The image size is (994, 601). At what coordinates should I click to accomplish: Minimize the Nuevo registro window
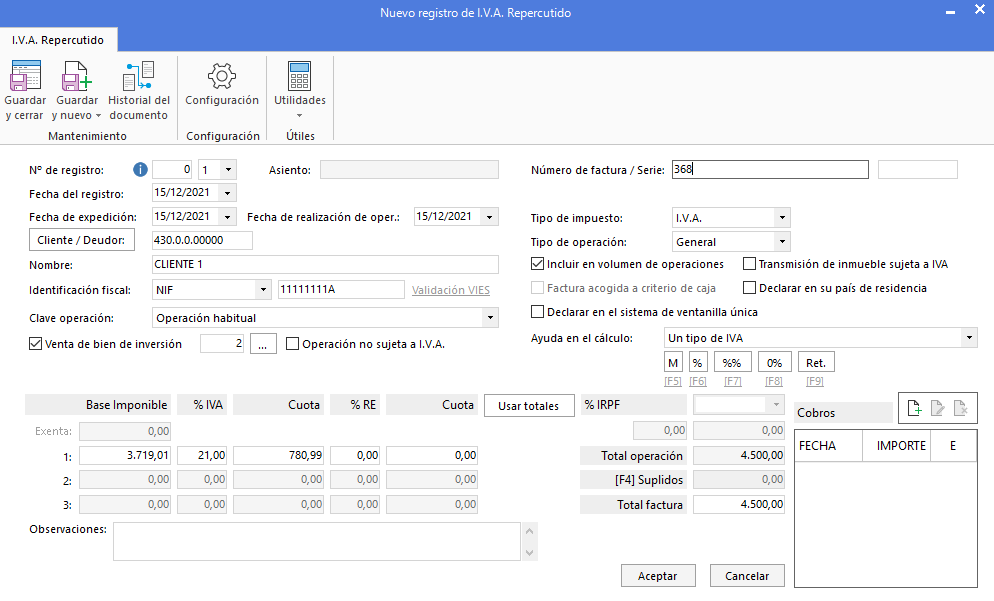point(950,12)
